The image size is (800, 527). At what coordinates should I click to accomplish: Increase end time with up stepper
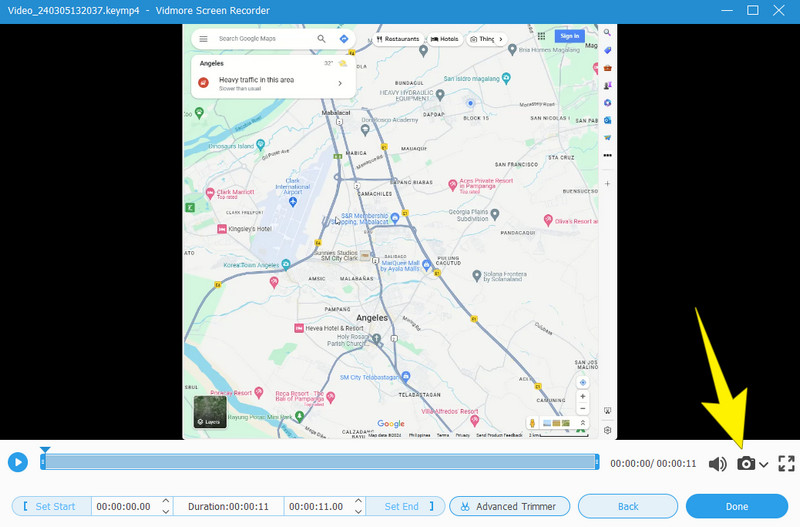(x=359, y=501)
